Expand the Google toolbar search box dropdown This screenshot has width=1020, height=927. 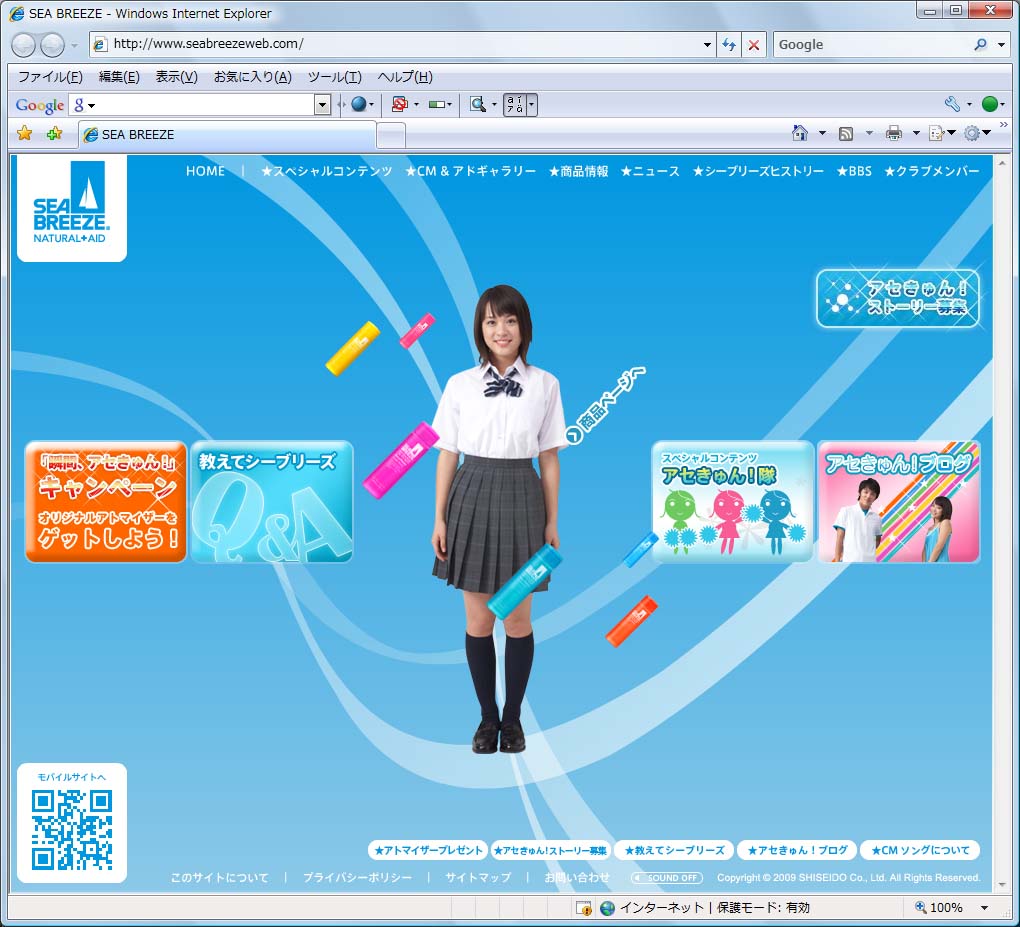(322, 105)
